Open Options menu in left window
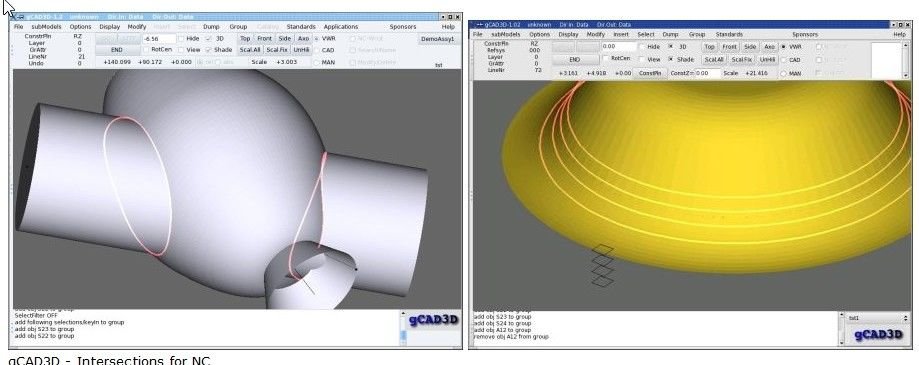The width and height of the screenshot is (919, 365). [80, 27]
